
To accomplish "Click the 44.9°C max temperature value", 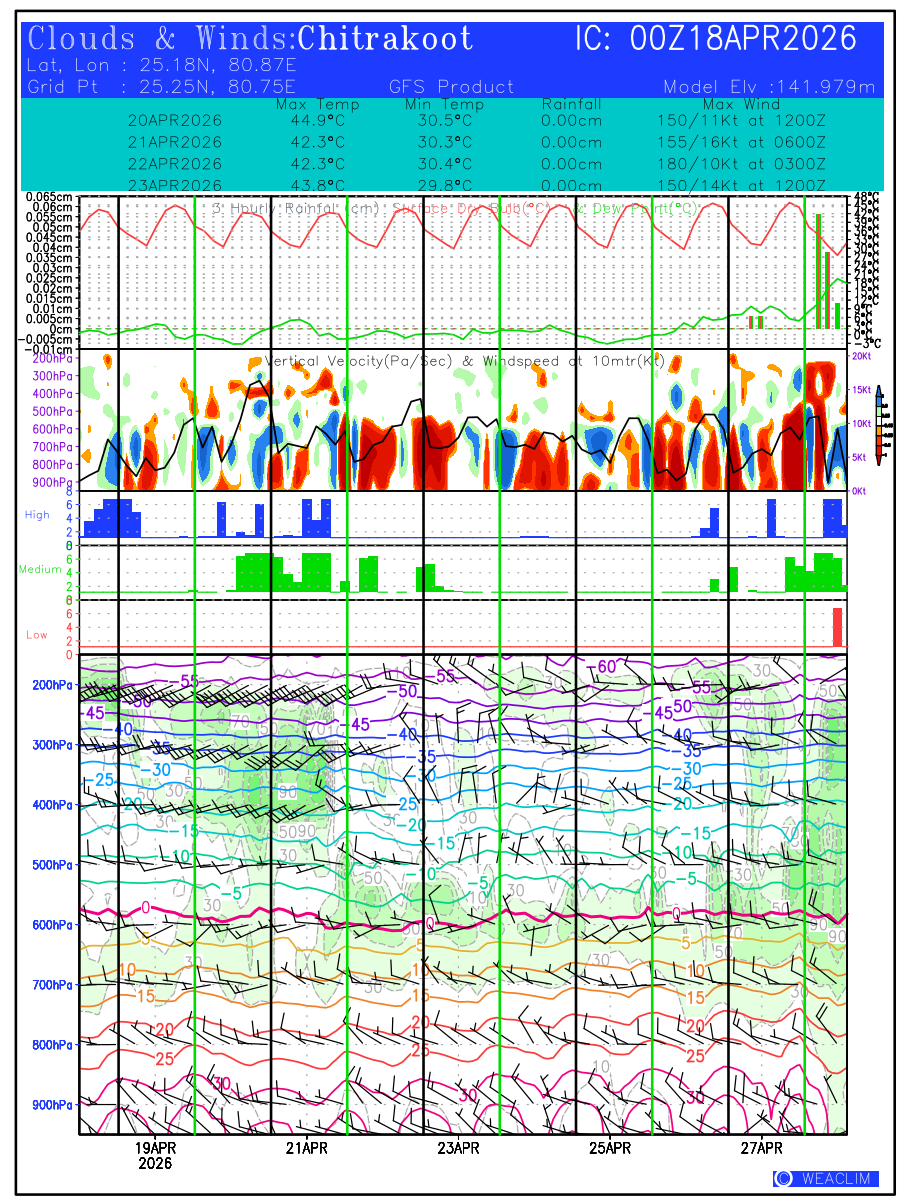I will (317, 121).
